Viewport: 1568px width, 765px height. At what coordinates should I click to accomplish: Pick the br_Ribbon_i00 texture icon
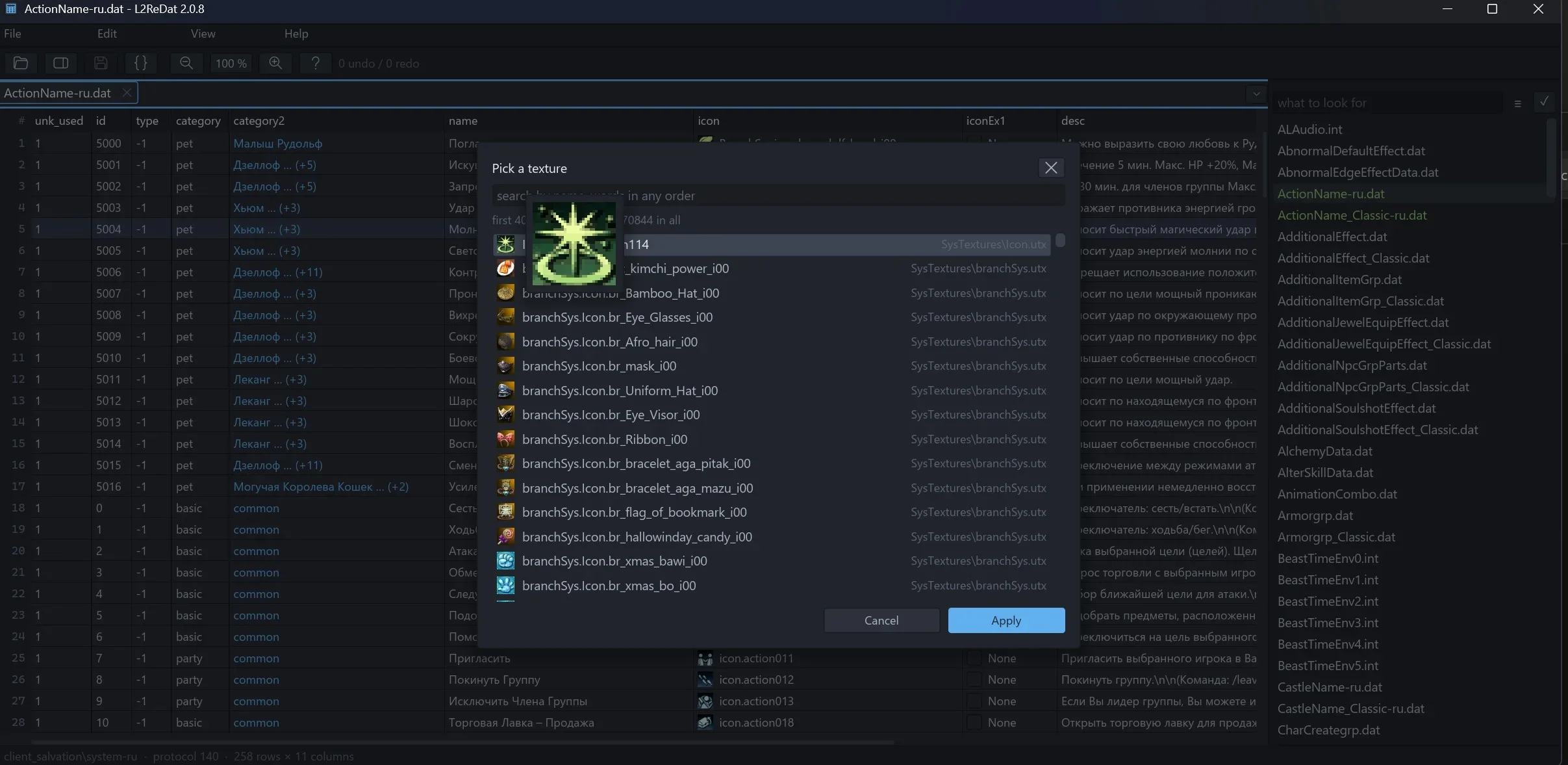[506, 439]
